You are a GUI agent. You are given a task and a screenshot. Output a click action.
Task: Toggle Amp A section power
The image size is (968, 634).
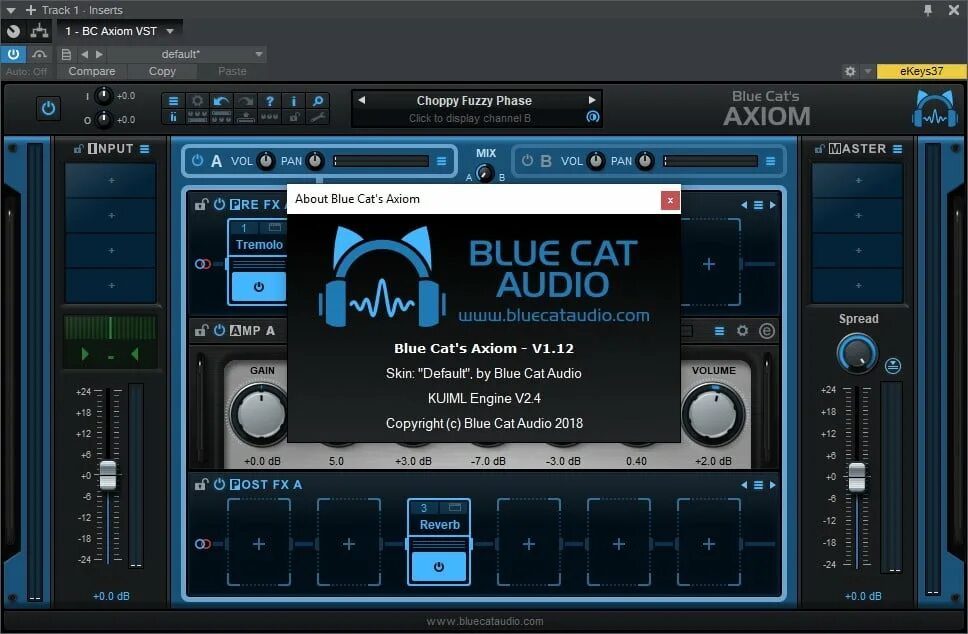tap(219, 330)
